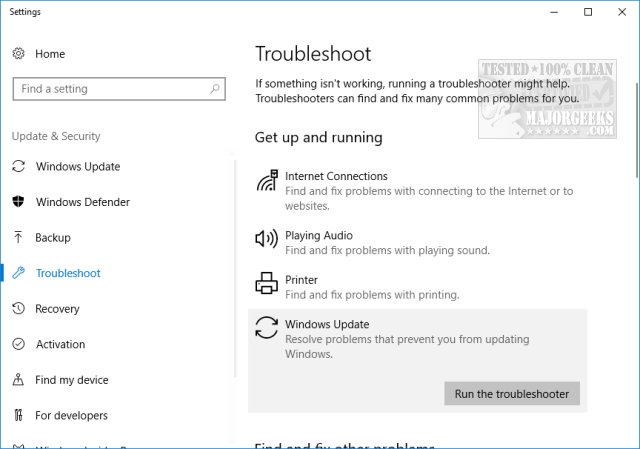Image resolution: width=640 pixels, height=449 pixels.
Task: Click the Windows Update troubleshooter sync icon
Action: point(267,327)
